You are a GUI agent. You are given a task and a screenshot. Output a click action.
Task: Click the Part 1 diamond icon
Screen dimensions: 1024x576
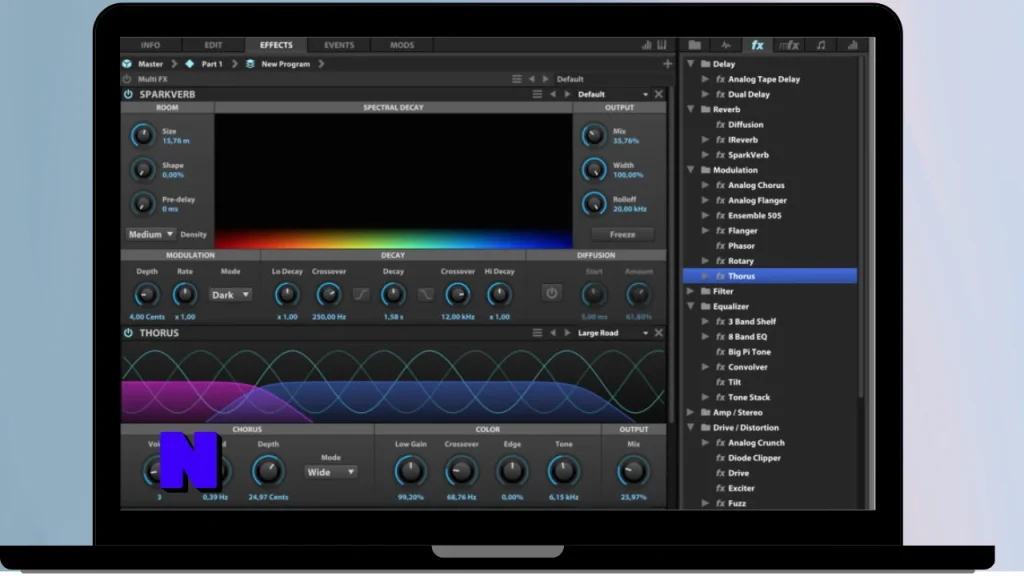point(189,64)
